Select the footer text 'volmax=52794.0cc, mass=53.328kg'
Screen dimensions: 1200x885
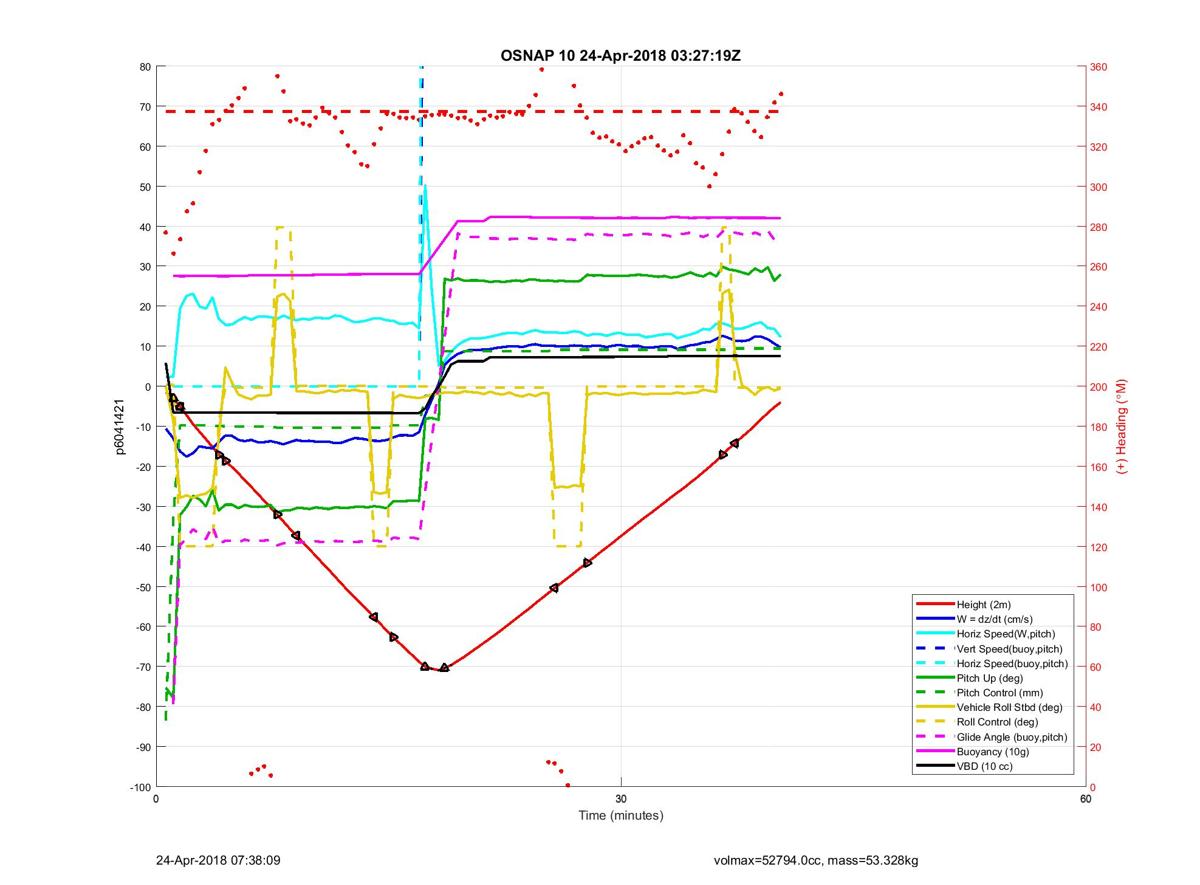pyautogui.click(x=816, y=860)
